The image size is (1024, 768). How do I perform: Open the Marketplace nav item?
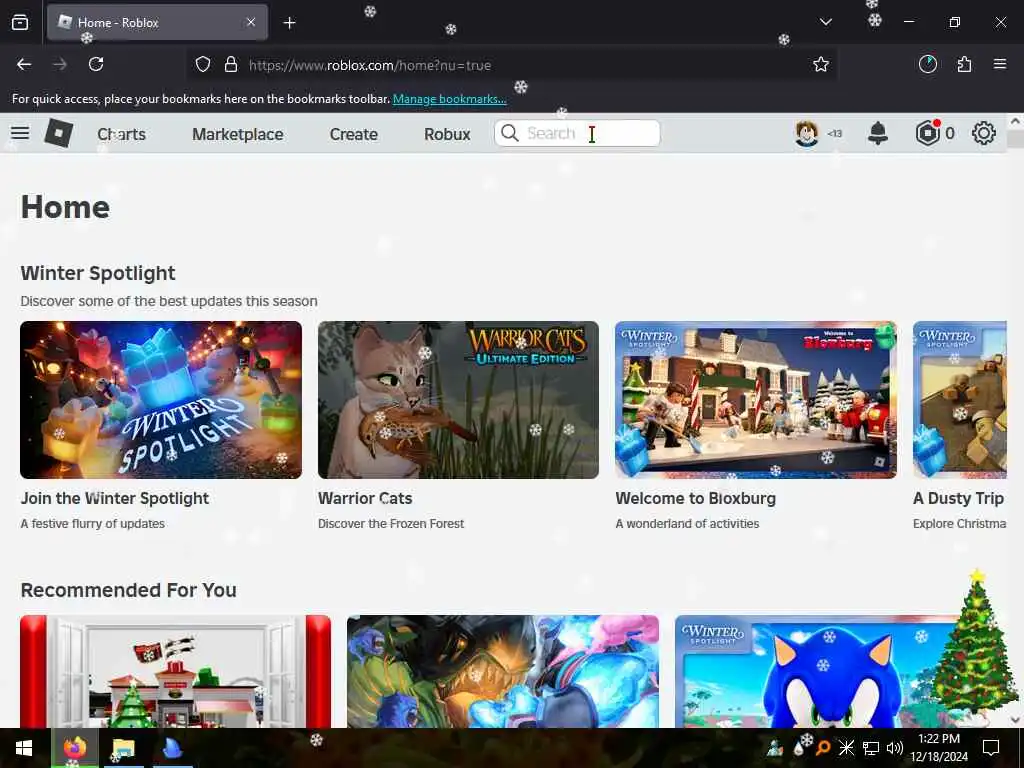tap(238, 134)
